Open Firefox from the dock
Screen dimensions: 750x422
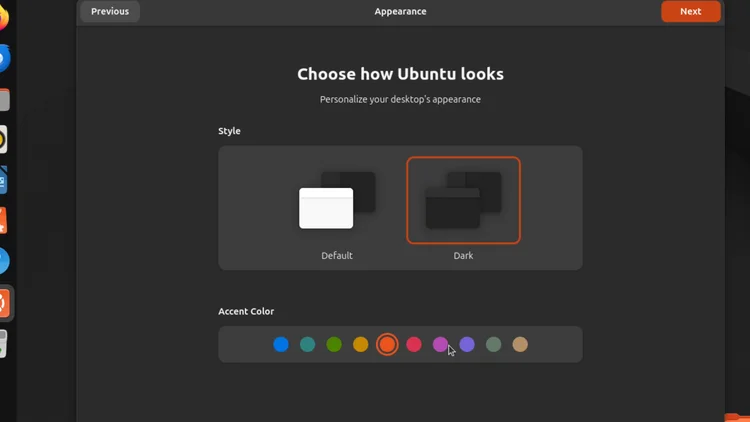[x=4, y=18]
